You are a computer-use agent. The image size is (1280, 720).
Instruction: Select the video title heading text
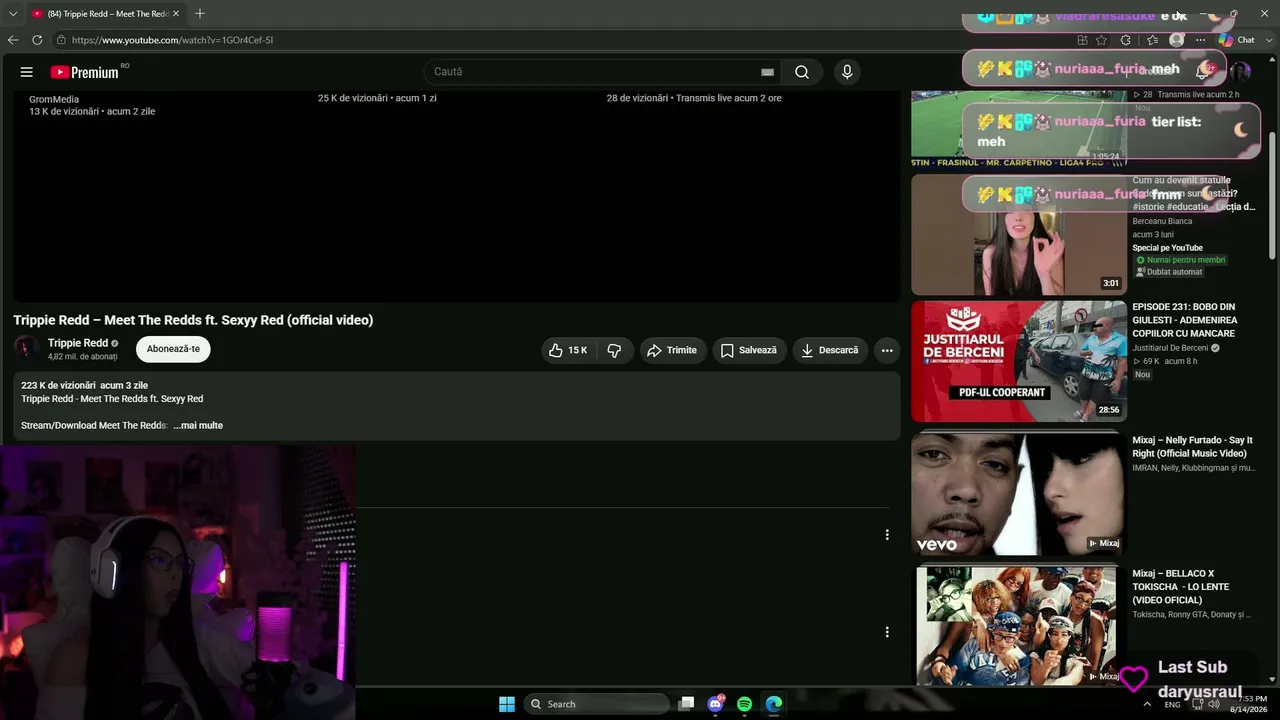(x=193, y=320)
